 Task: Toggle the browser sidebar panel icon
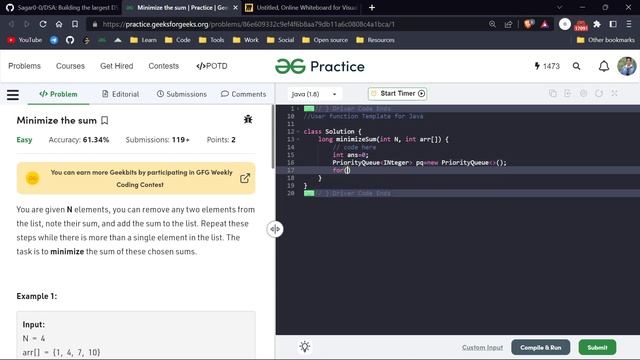(613, 24)
